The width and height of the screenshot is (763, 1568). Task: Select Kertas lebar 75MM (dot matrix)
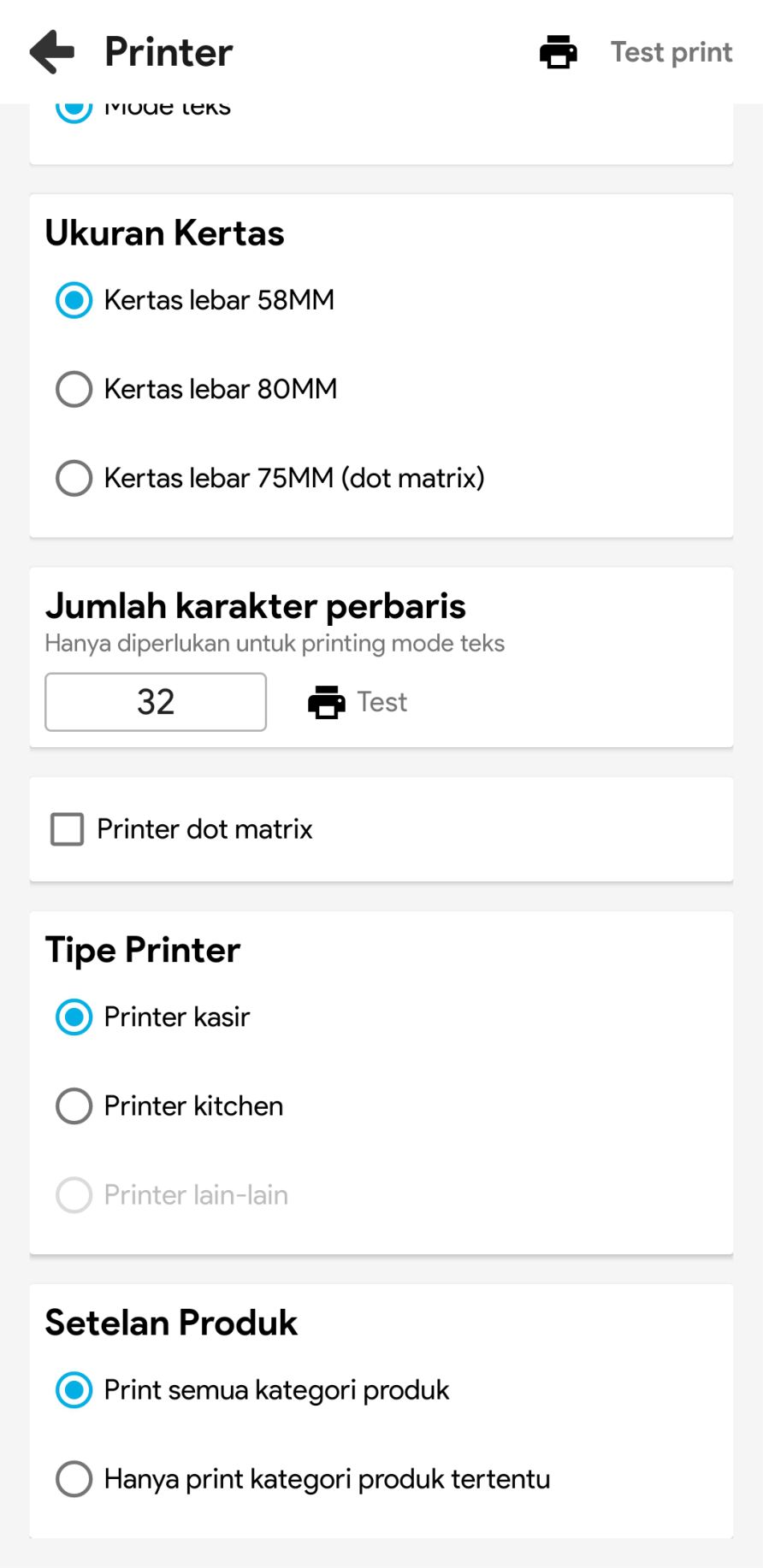[74, 478]
